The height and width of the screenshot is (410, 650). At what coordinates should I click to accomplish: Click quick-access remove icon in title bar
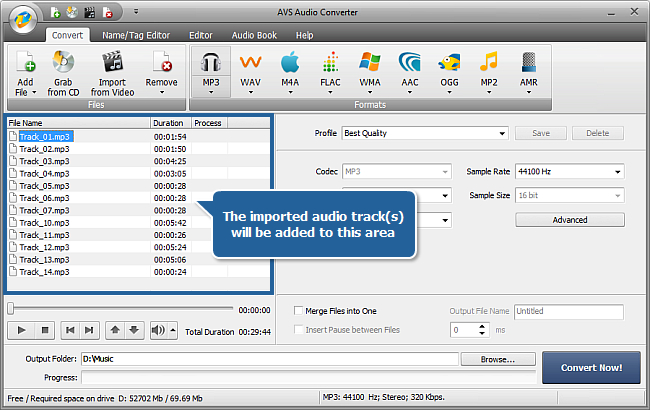(107, 12)
